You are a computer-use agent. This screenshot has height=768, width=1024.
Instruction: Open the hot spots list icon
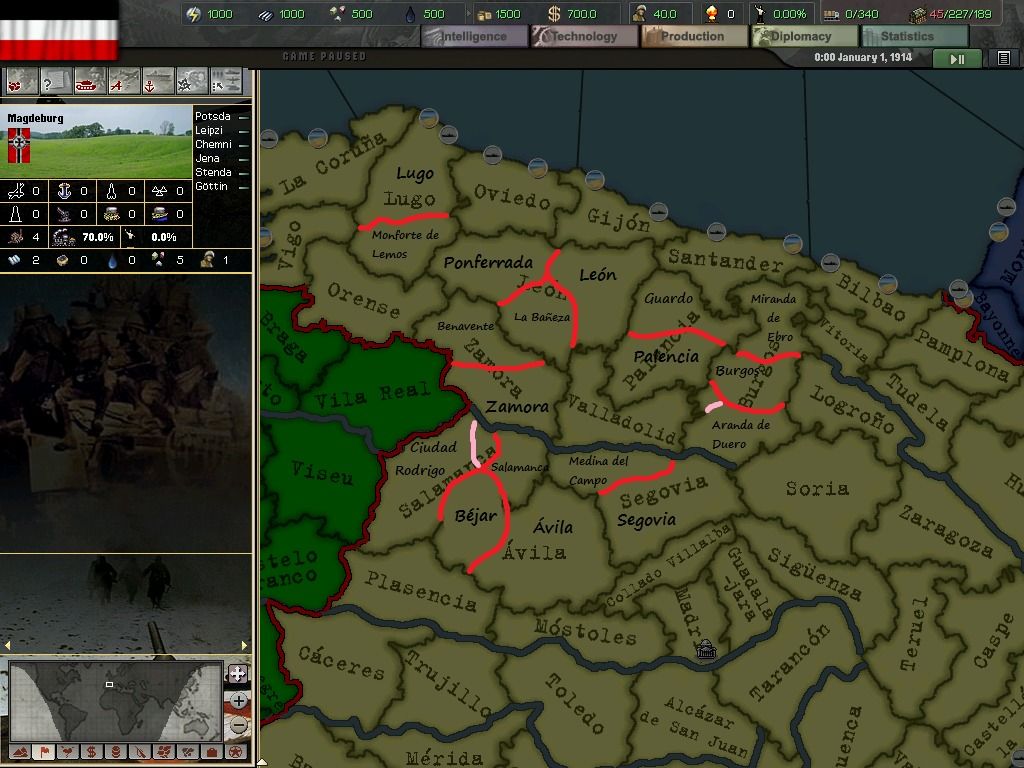[x=22, y=82]
